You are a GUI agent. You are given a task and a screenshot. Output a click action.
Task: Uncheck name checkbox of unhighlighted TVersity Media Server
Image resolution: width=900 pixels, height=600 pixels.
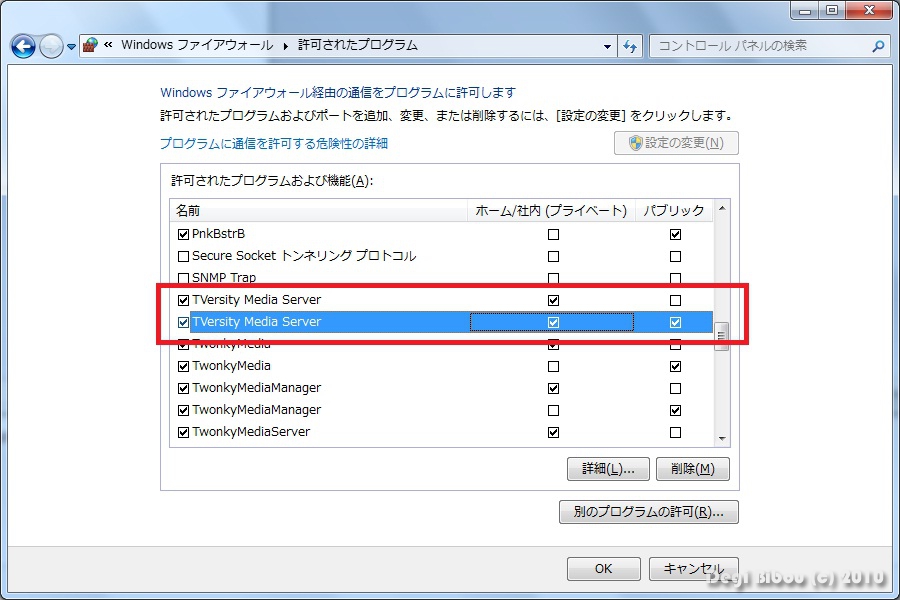(183, 300)
